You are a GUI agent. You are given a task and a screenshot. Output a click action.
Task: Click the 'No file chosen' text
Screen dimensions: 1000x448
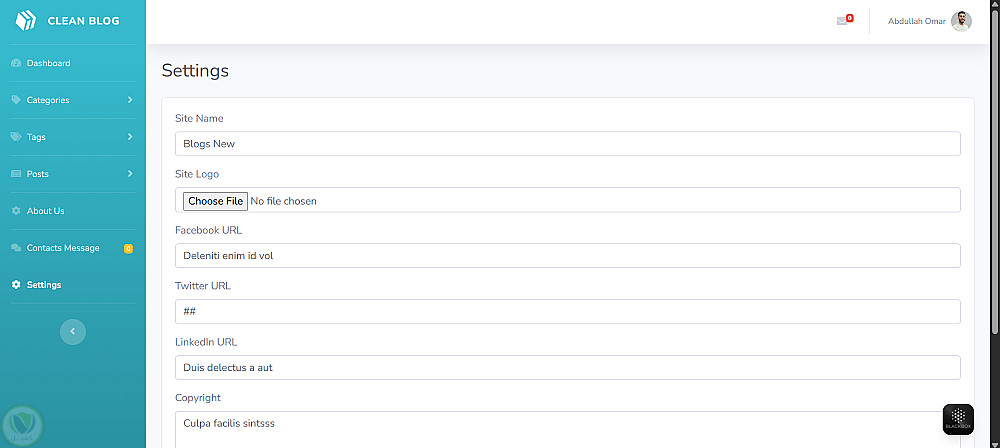coord(283,201)
